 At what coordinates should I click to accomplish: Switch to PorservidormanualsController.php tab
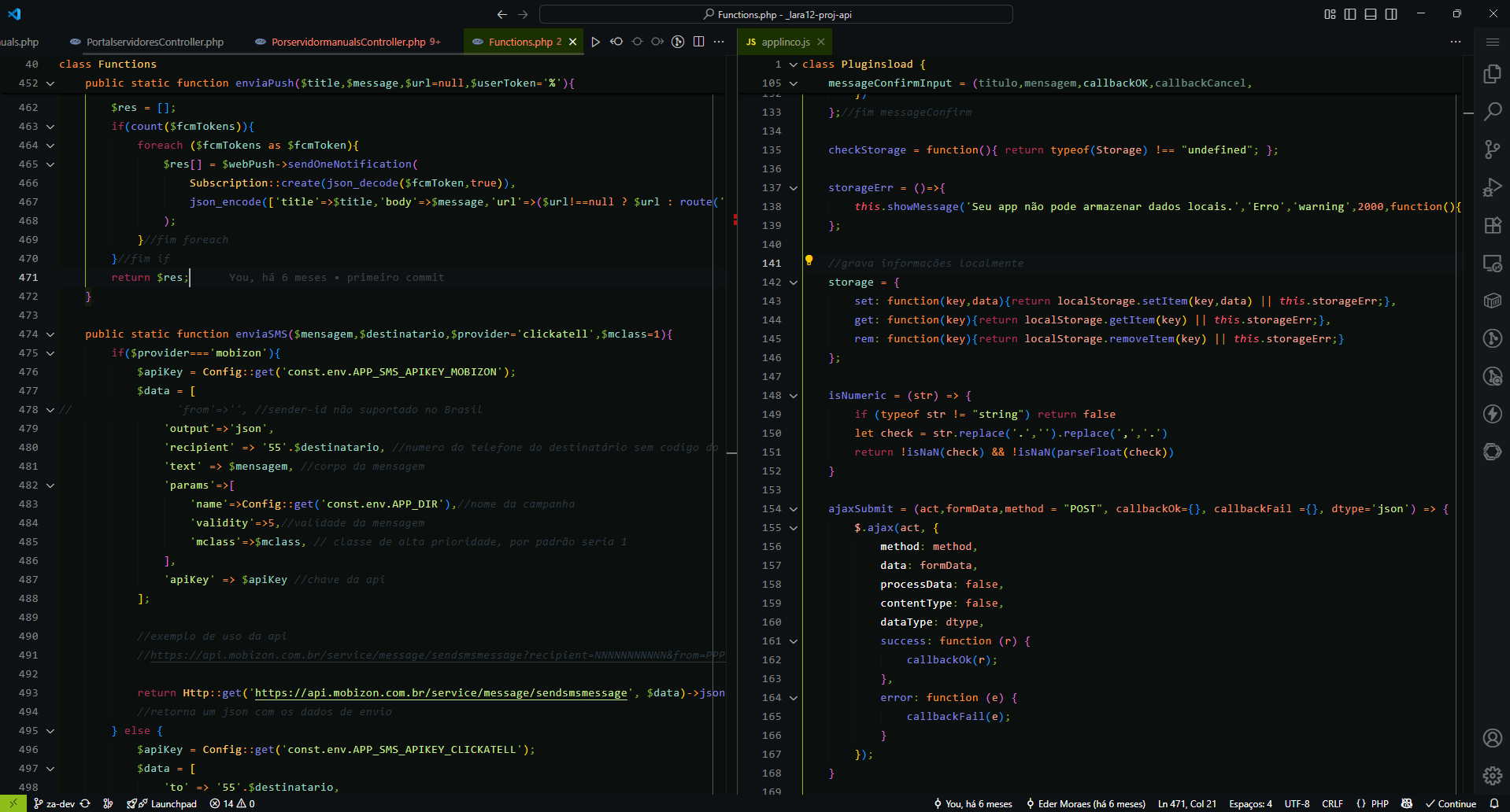(348, 42)
